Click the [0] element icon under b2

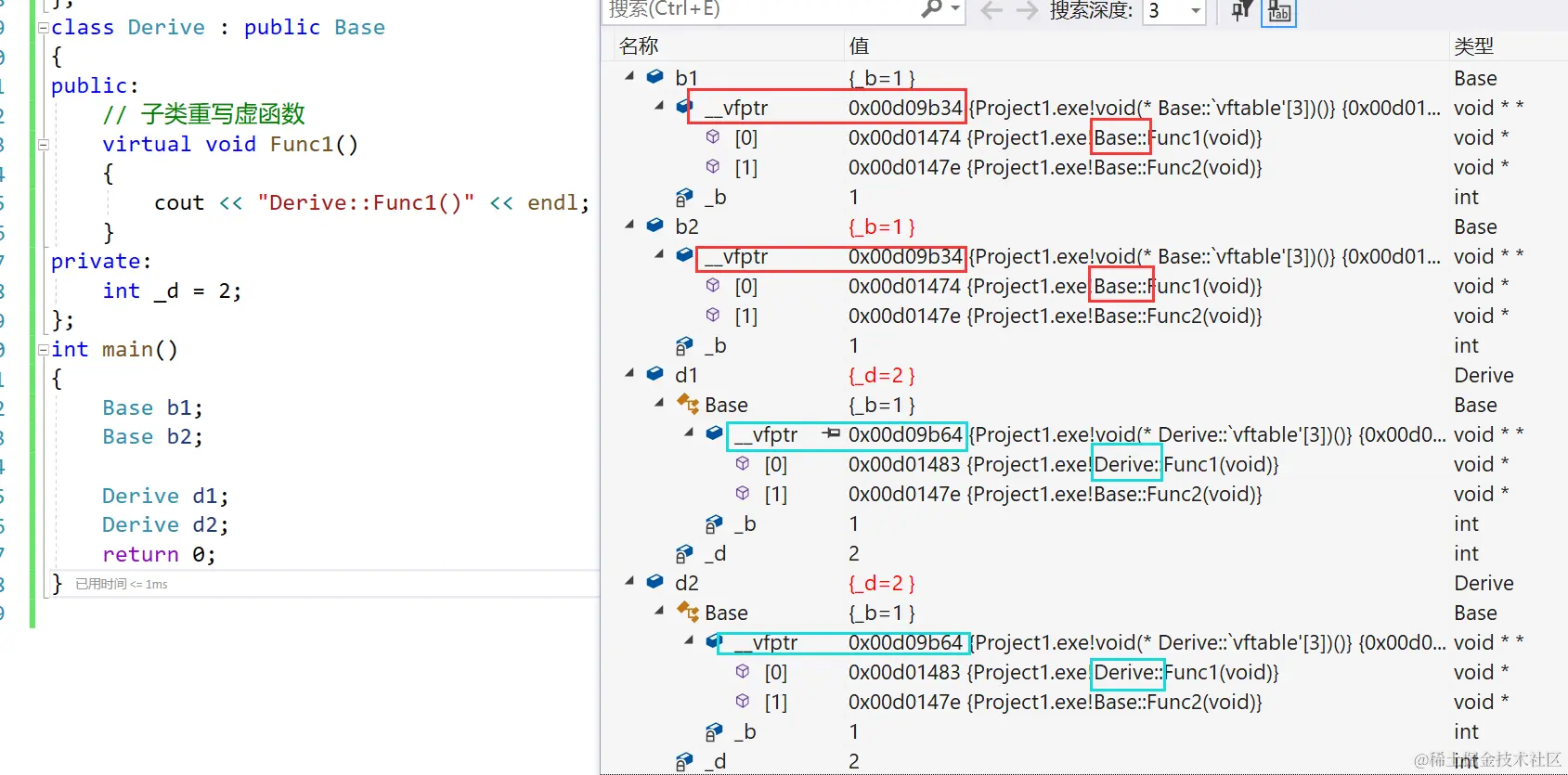point(713,285)
